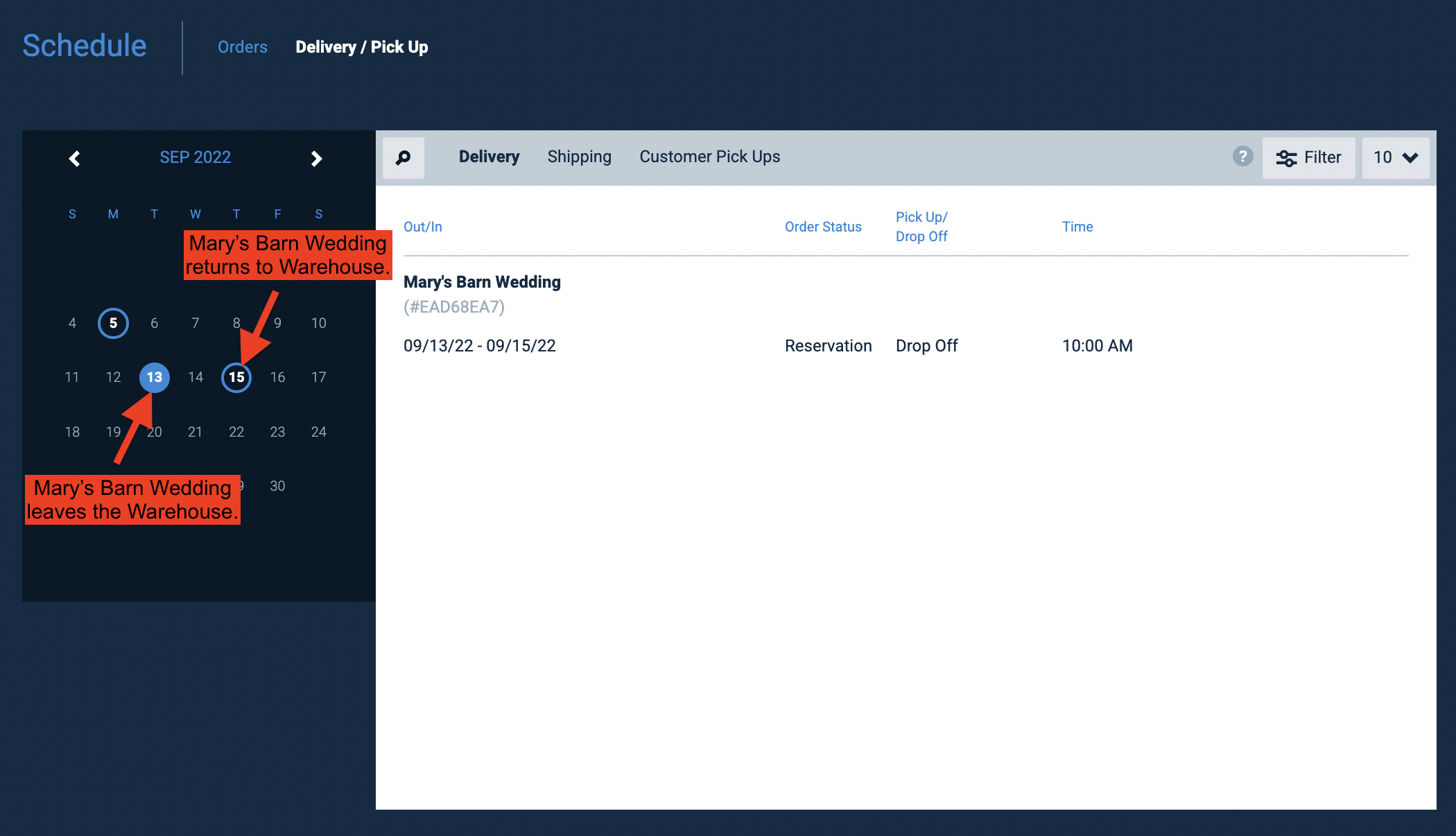
Task: Open the Filter options
Action: [1308, 158]
